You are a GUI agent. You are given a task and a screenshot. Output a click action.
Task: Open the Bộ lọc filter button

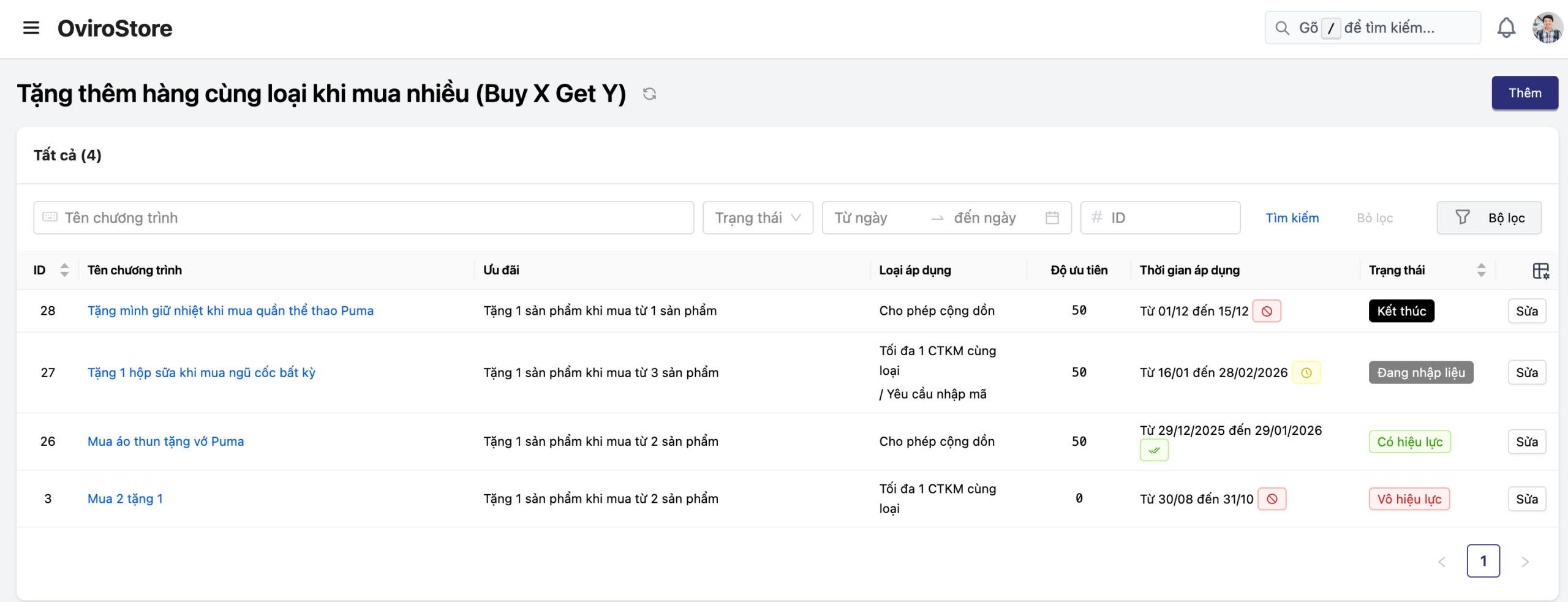point(1488,218)
